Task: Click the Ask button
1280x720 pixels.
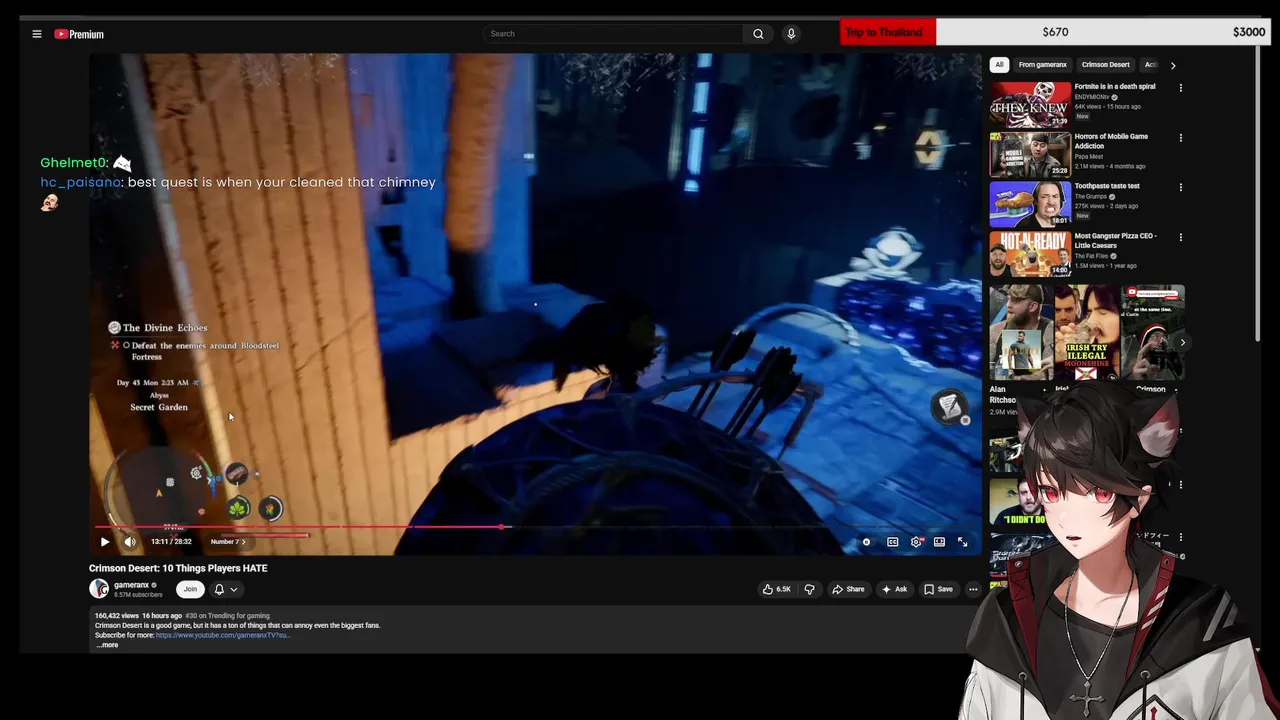Action: pyautogui.click(x=894, y=589)
